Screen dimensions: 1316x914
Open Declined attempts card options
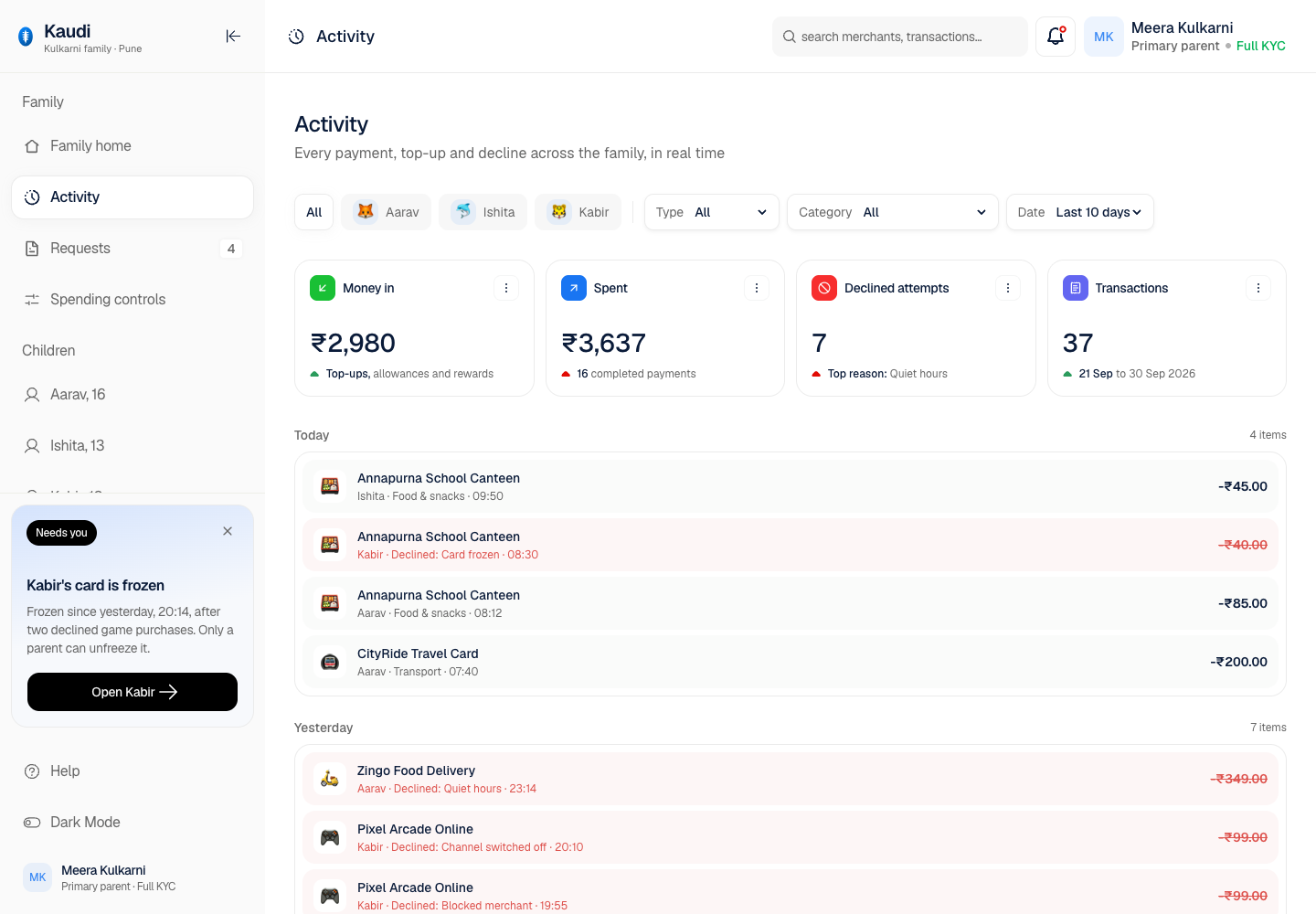(x=1008, y=288)
